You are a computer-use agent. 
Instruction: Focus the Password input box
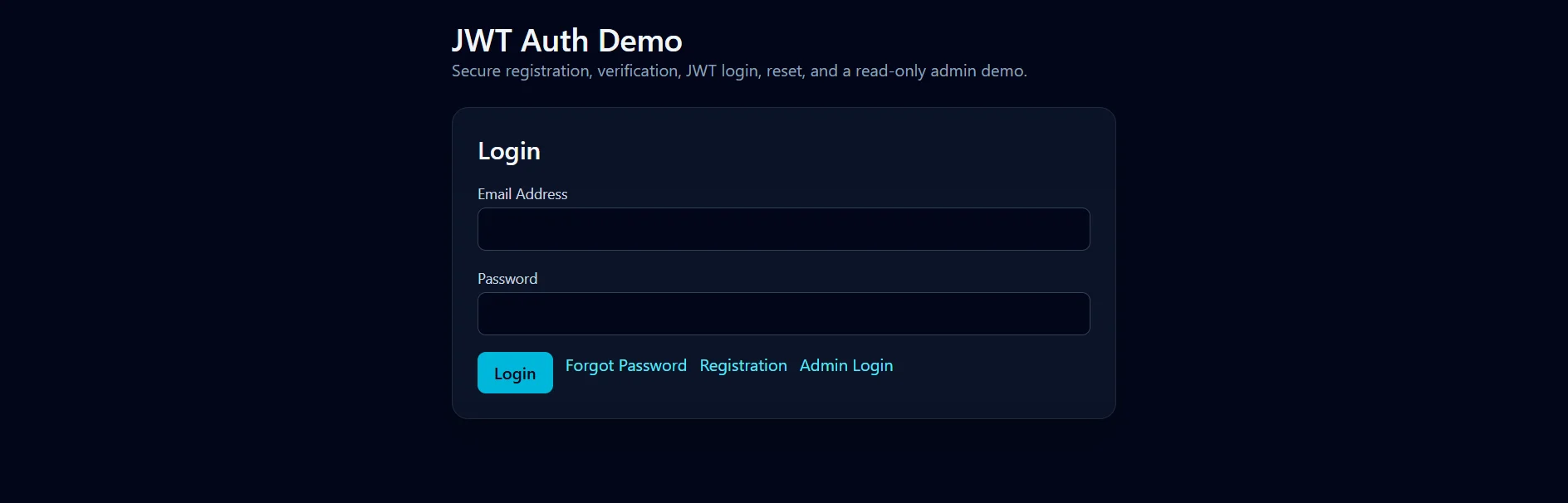[783, 314]
